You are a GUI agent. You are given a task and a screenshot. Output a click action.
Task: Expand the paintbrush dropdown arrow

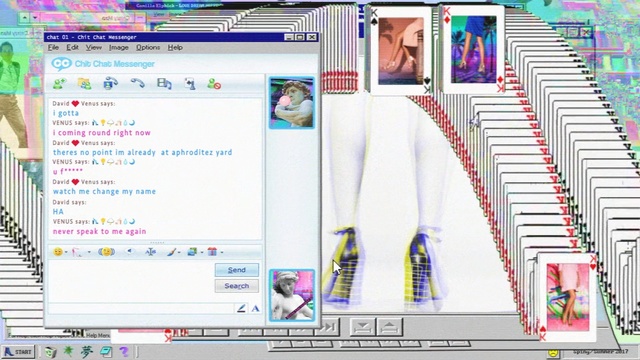(x=179, y=252)
